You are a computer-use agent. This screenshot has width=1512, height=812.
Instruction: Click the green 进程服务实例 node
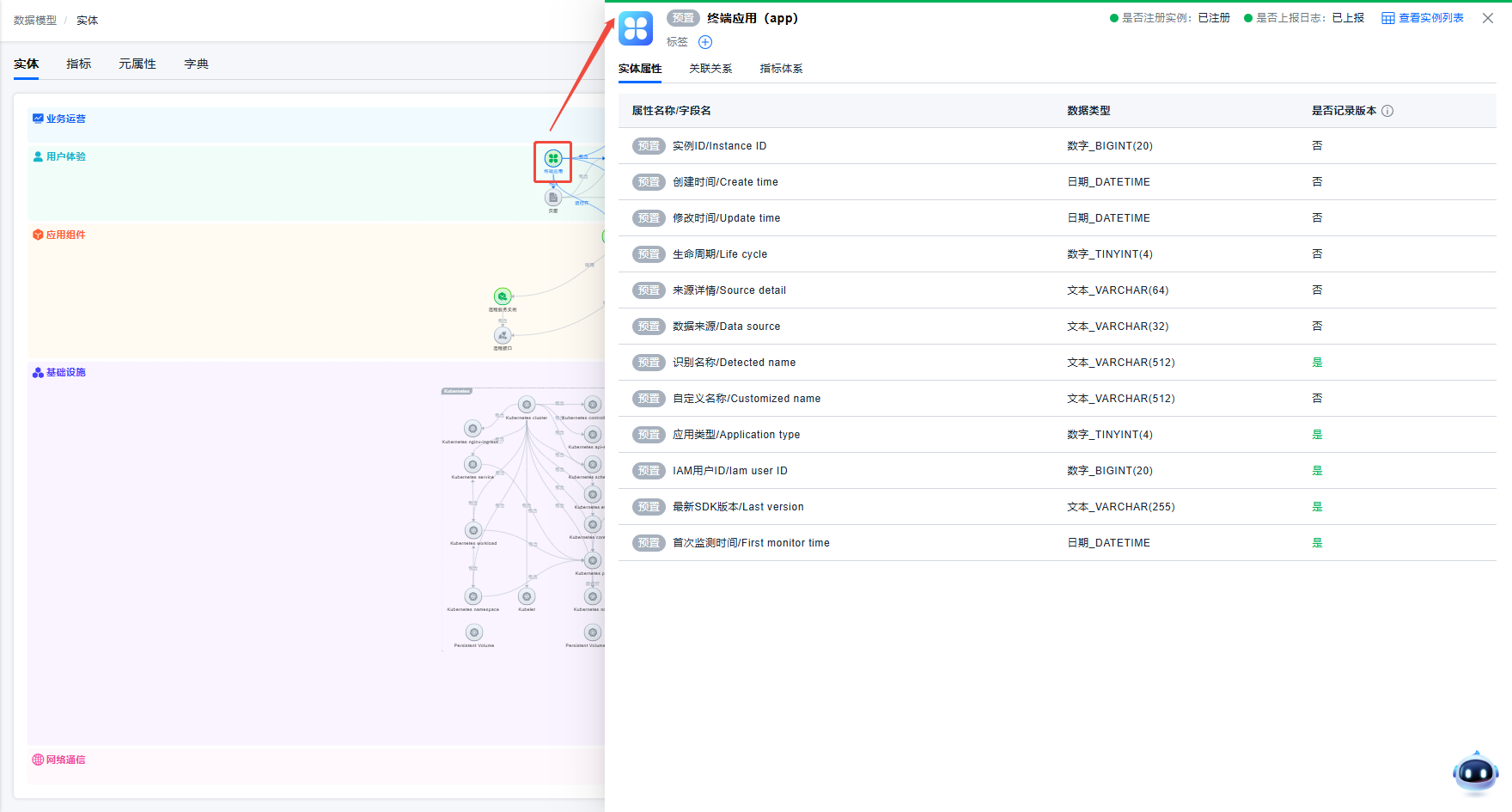coord(503,296)
